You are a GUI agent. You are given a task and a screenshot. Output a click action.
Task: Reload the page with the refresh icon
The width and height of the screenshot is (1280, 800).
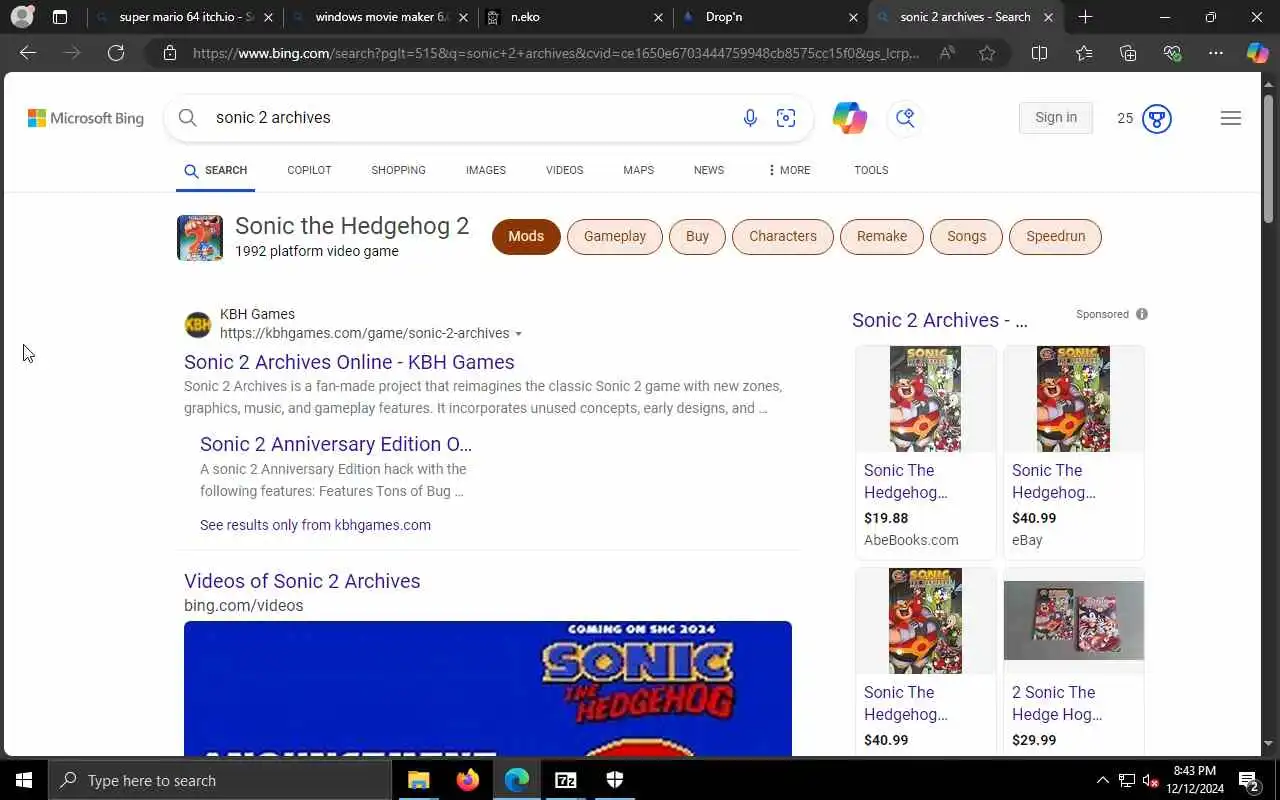pos(116,53)
